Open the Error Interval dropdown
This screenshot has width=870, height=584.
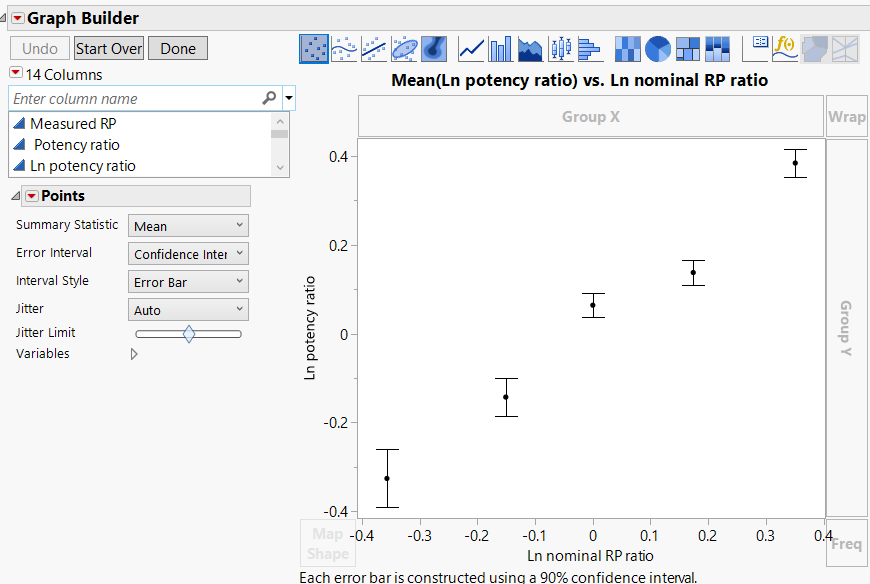pyautogui.click(x=188, y=253)
